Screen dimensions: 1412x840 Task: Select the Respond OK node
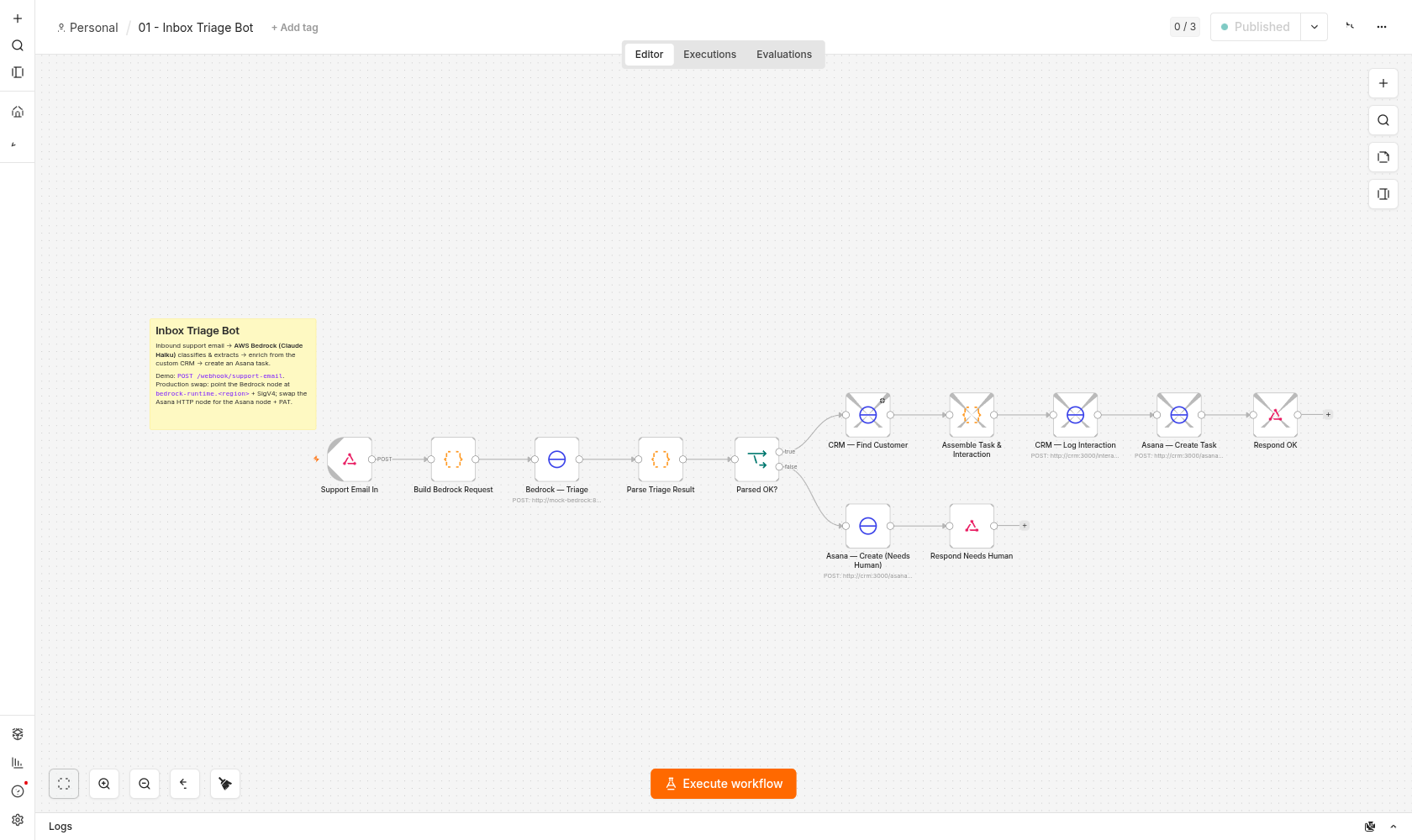(x=1276, y=415)
